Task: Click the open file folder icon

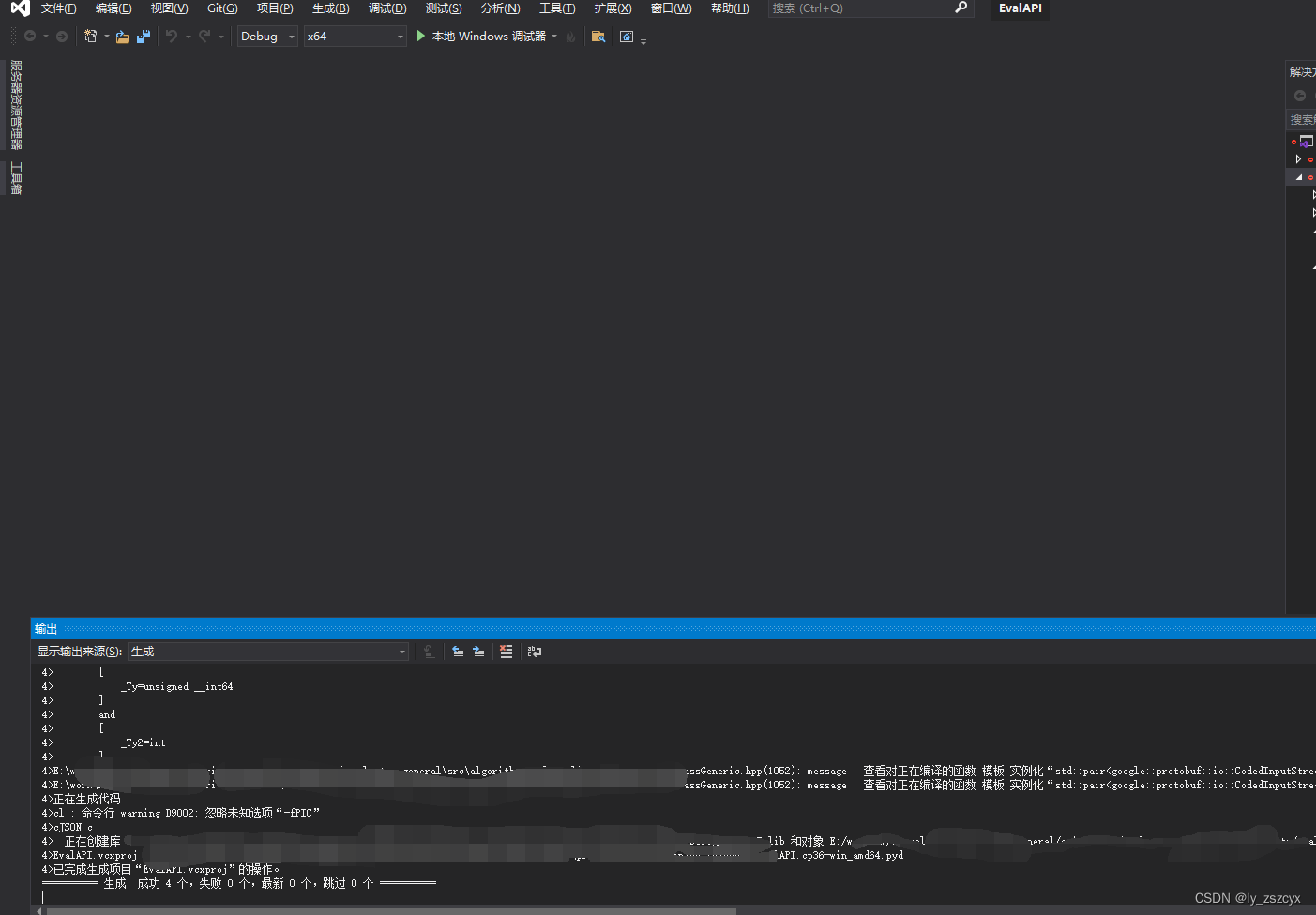Action: 122,37
